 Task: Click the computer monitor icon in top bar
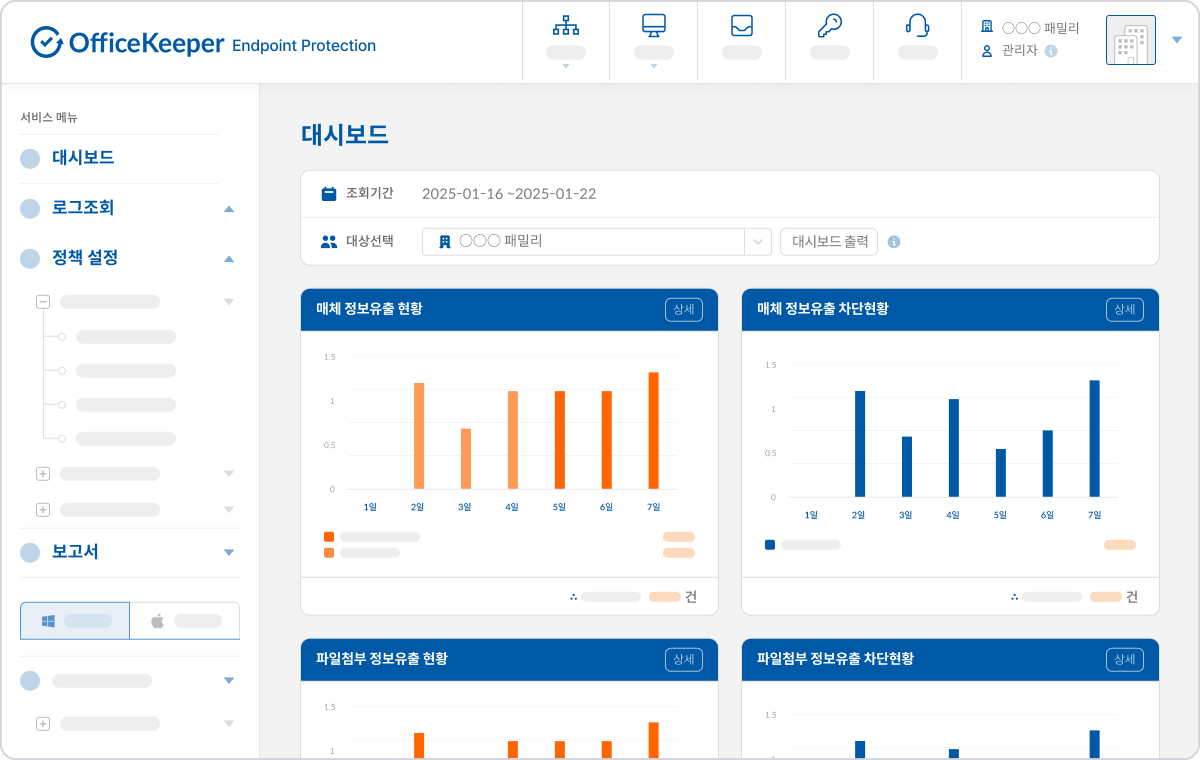click(x=654, y=27)
